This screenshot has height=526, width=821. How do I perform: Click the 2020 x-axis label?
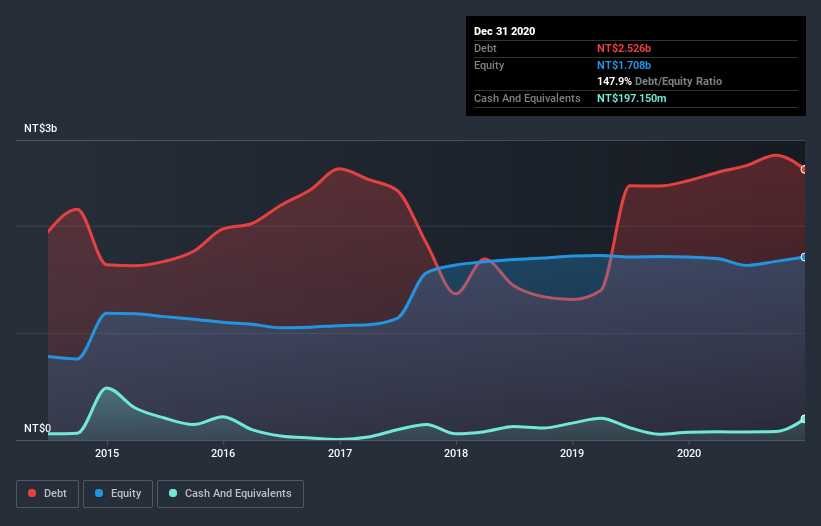tap(689, 453)
